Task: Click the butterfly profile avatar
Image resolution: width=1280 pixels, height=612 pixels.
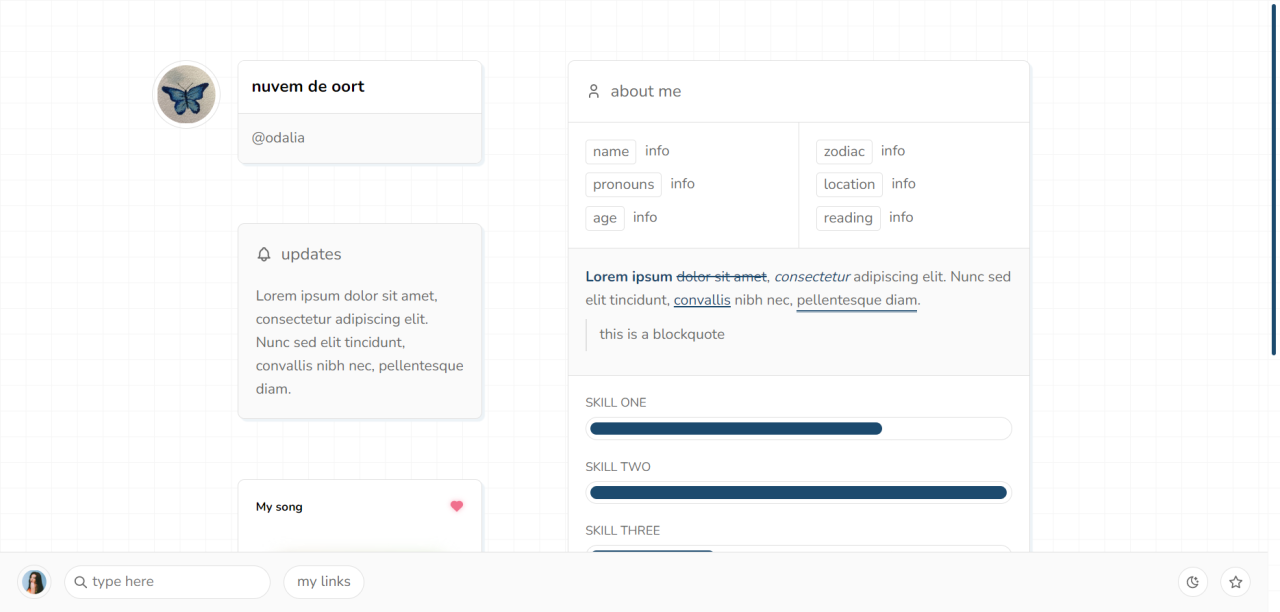Action: pos(186,95)
